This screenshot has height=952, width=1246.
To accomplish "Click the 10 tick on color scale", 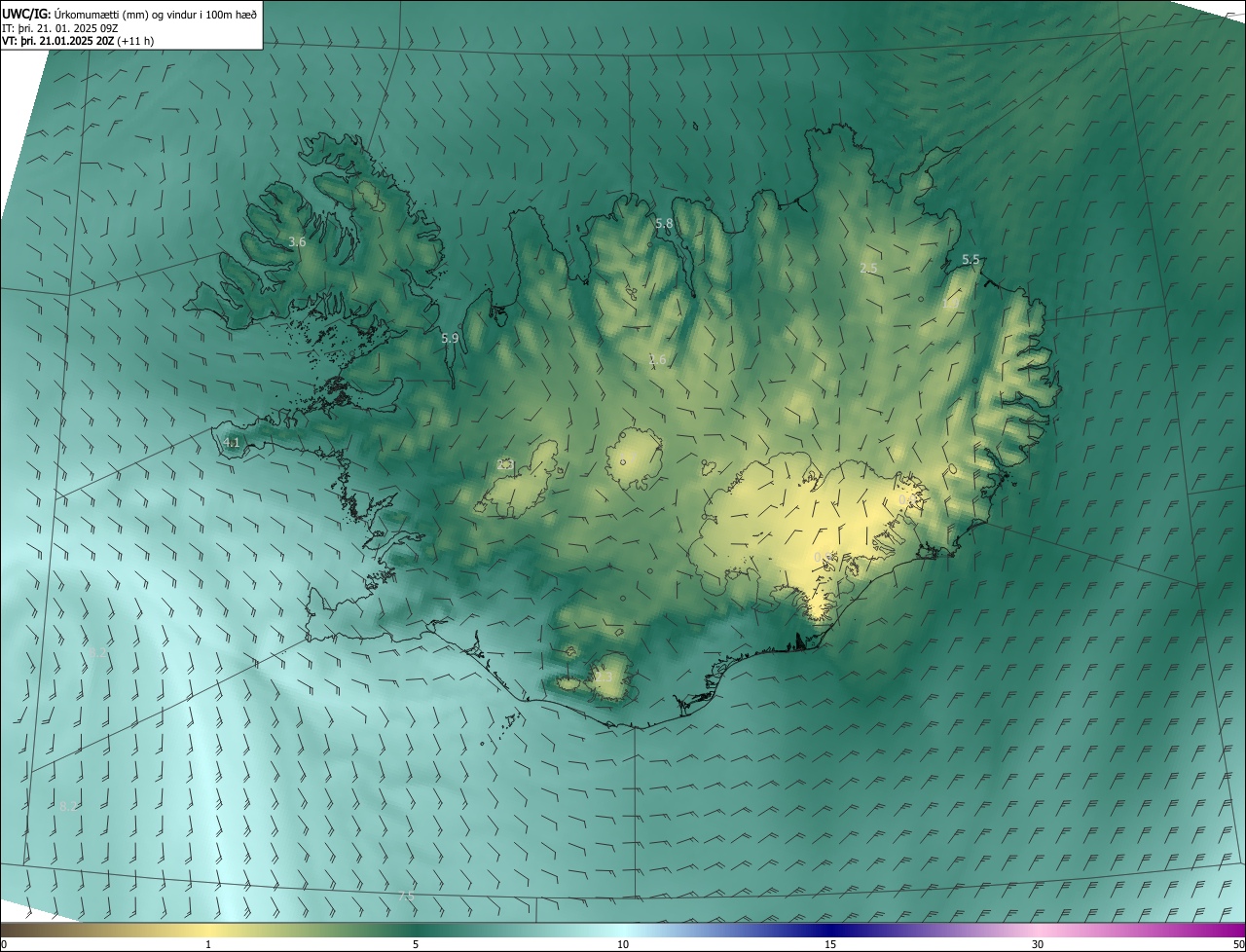I will (623, 944).
